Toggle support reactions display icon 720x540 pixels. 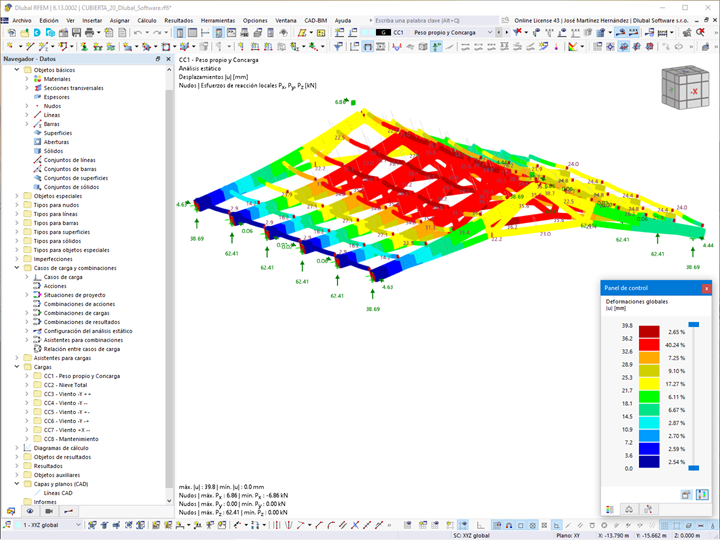[x=436, y=46]
